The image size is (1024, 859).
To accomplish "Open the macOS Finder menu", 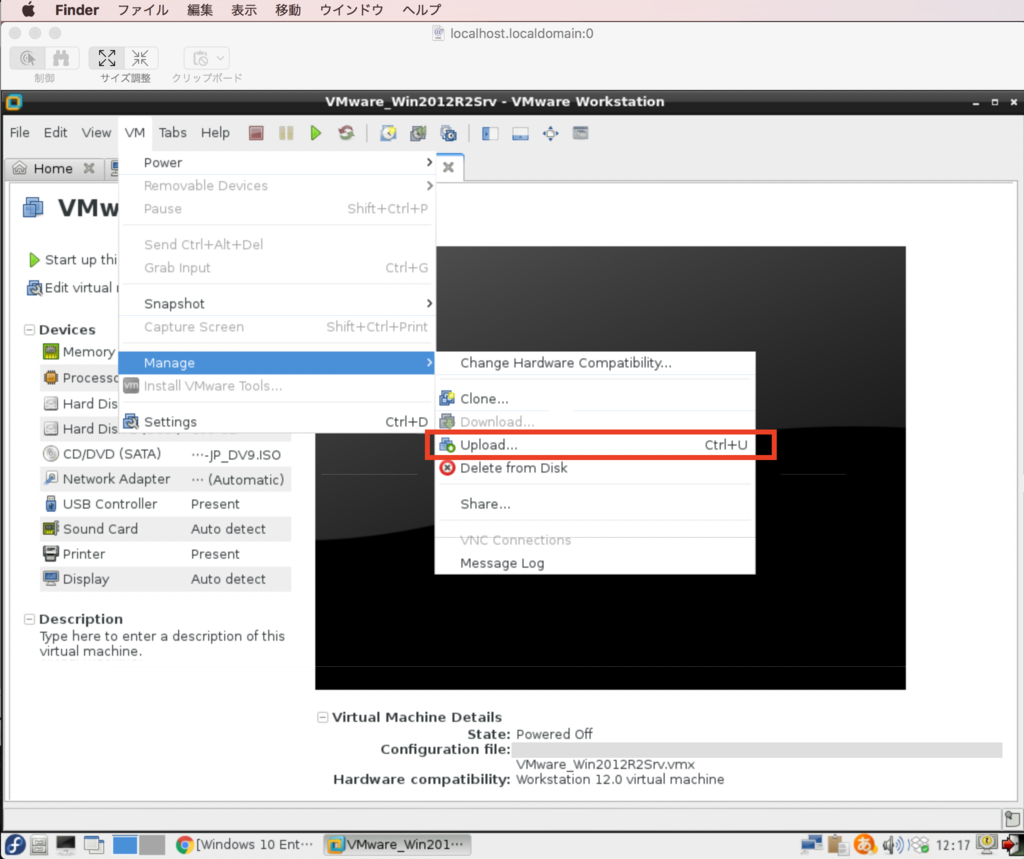I will click(76, 10).
